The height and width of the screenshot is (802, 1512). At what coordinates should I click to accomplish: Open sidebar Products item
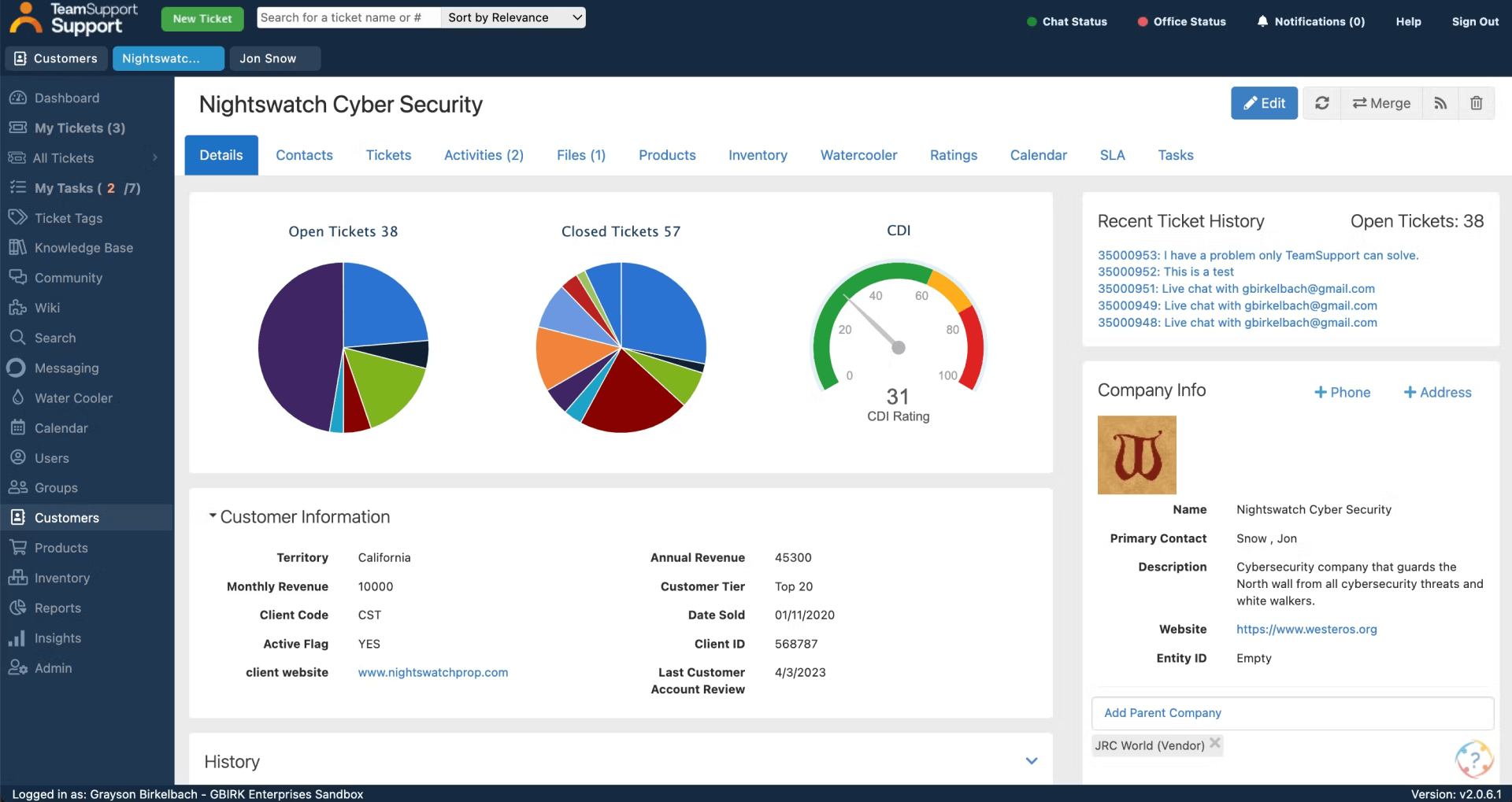coord(61,548)
